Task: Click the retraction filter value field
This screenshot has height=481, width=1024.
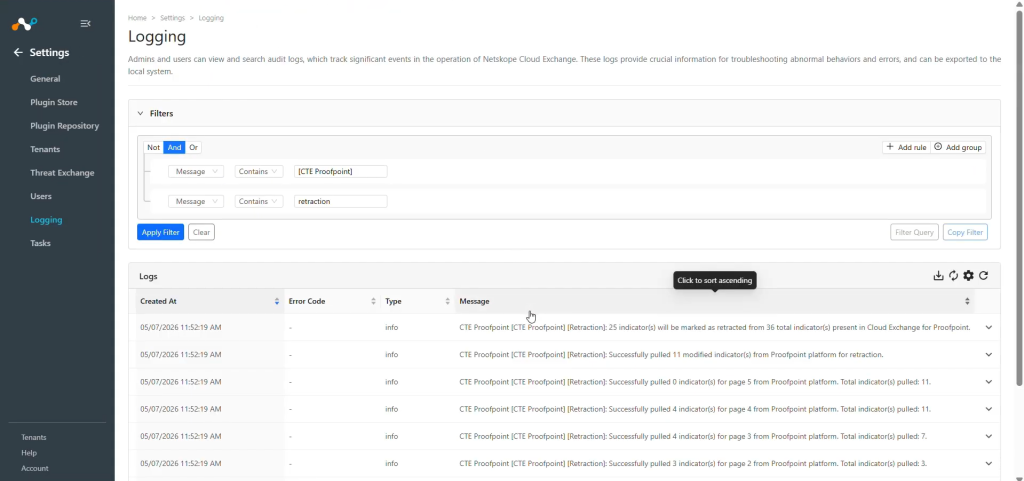Action: [x=340, y=202]
